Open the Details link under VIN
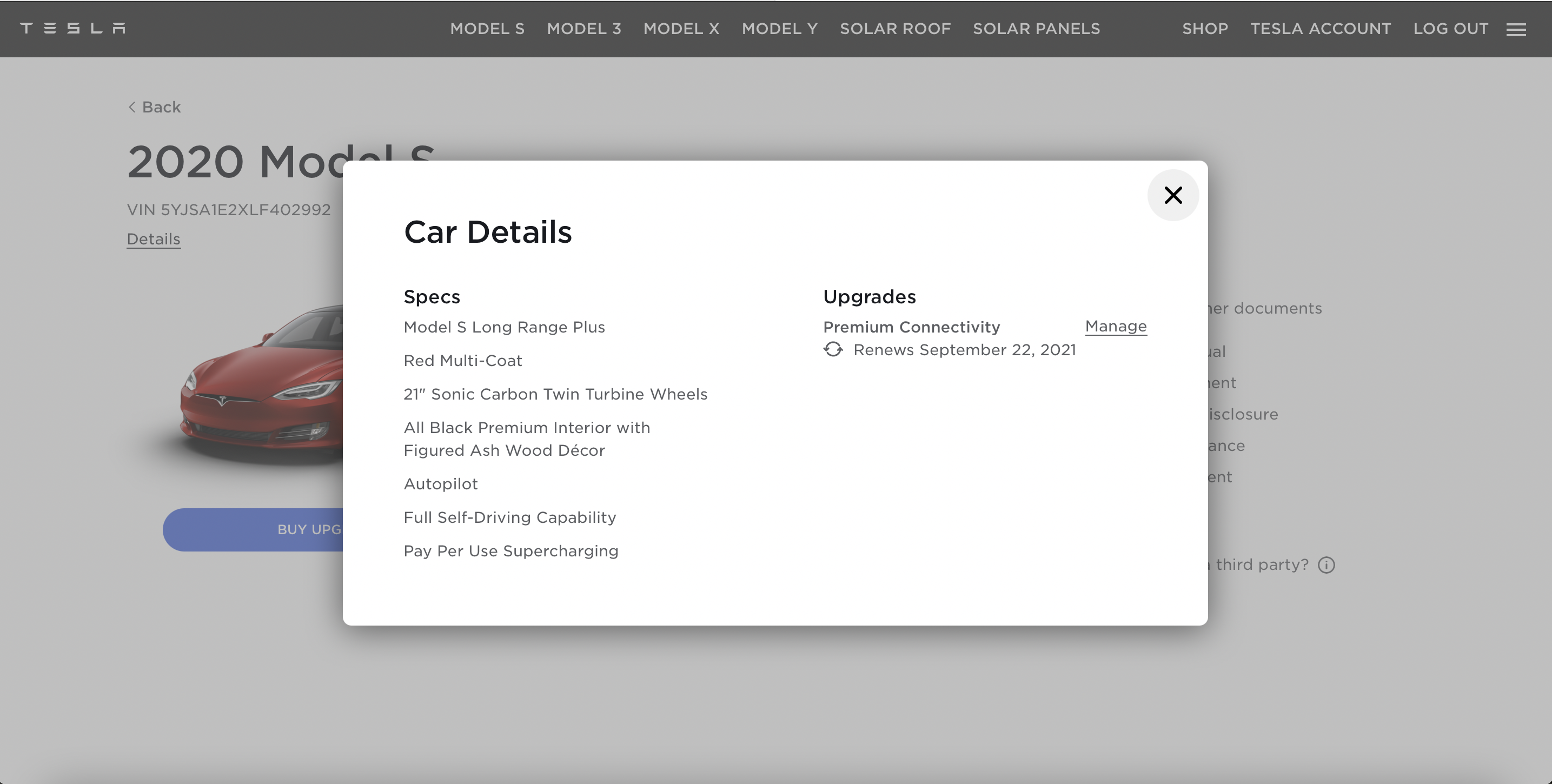This screenshot has height=784, width=1552. pos(154,239)
